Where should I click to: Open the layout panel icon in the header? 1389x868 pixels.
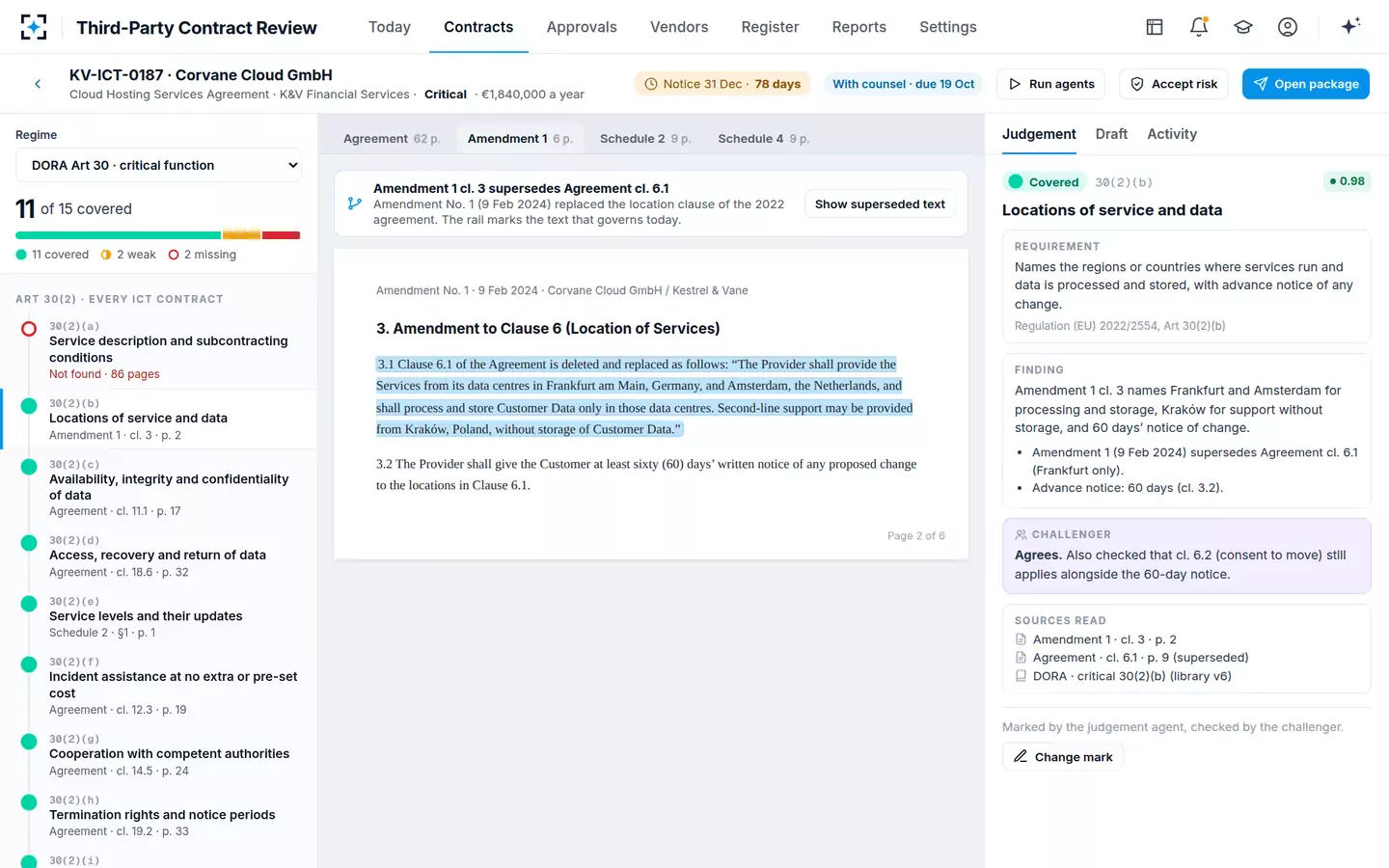coord(1155,27)
